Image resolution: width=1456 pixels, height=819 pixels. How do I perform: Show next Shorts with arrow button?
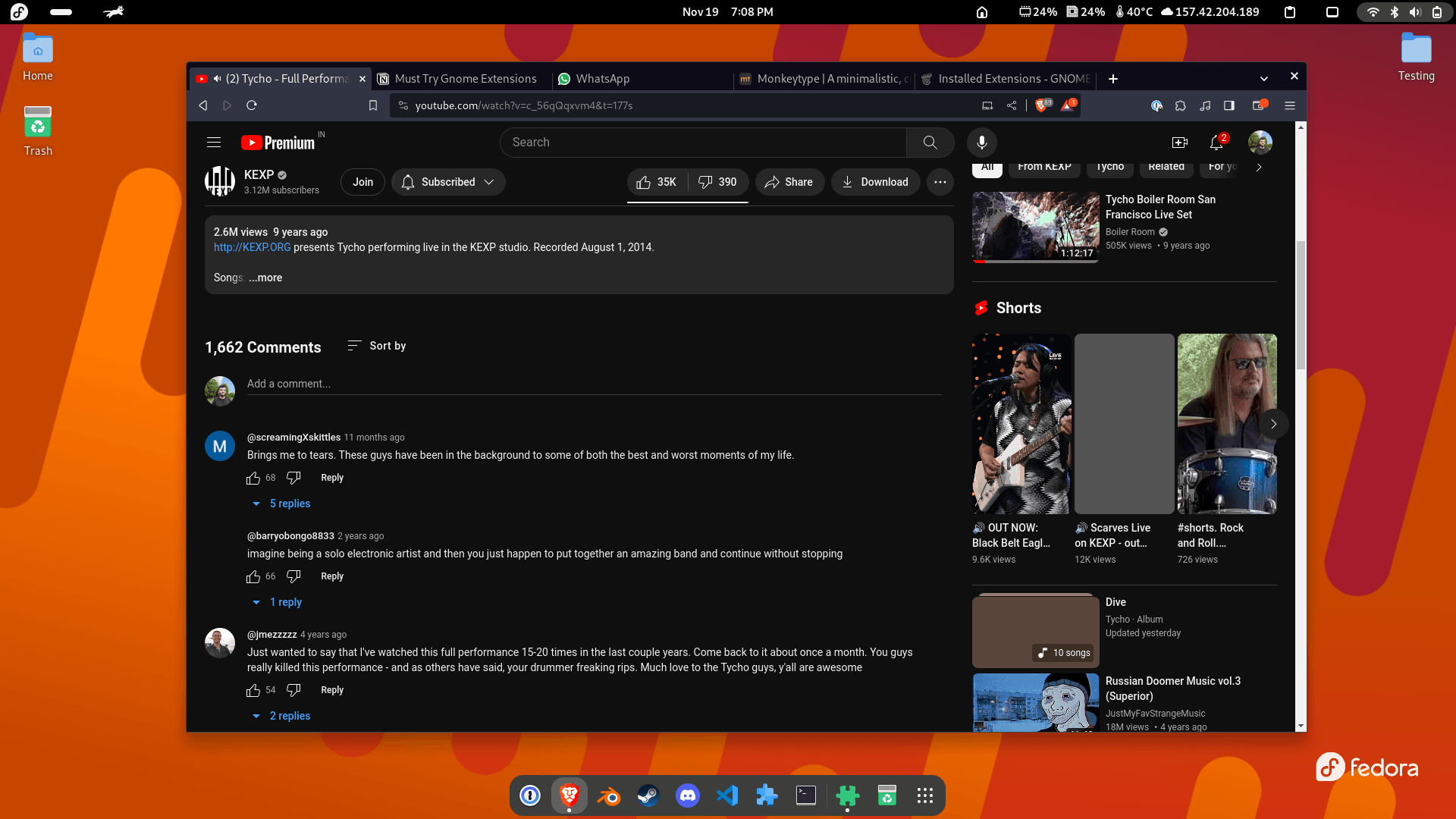point(1274,424)
